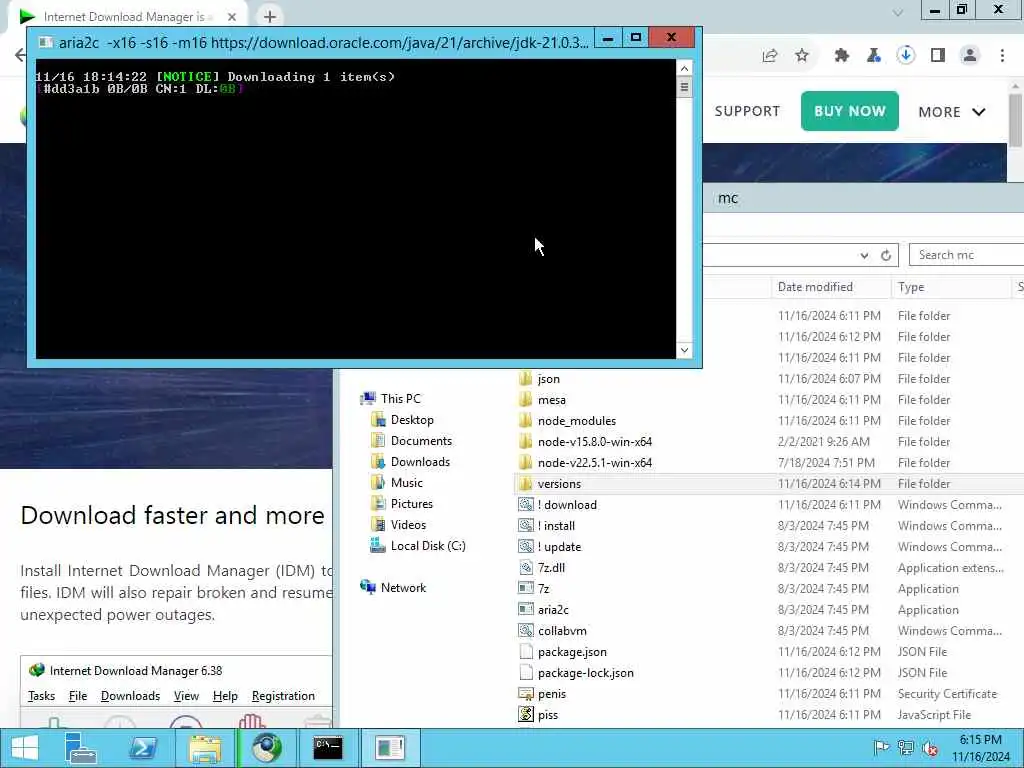Select the package.json file
The image size is (1024, 768).
572,652
